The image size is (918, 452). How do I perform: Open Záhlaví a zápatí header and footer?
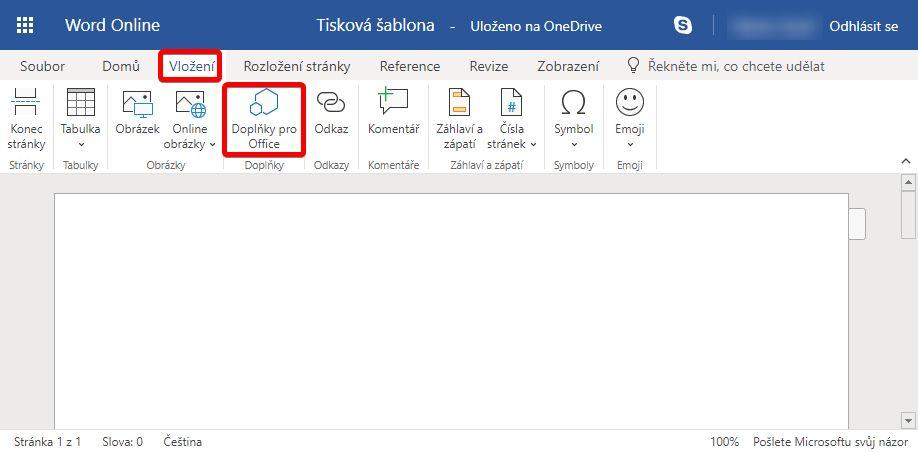point(460,121)
